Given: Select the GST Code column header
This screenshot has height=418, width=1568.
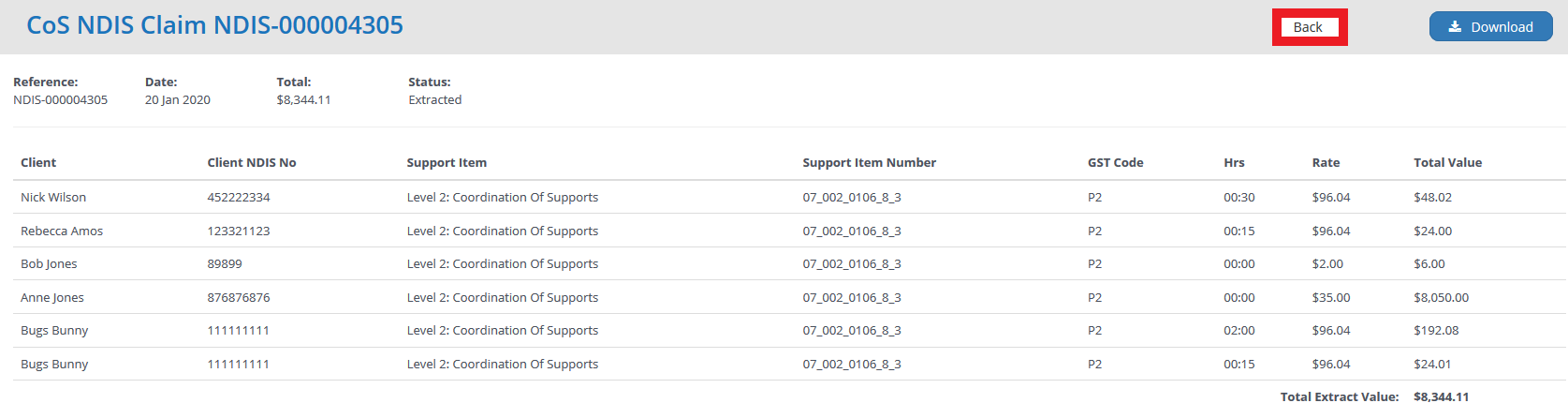Looking at the screenshot, I should (x=1115, y=162).
